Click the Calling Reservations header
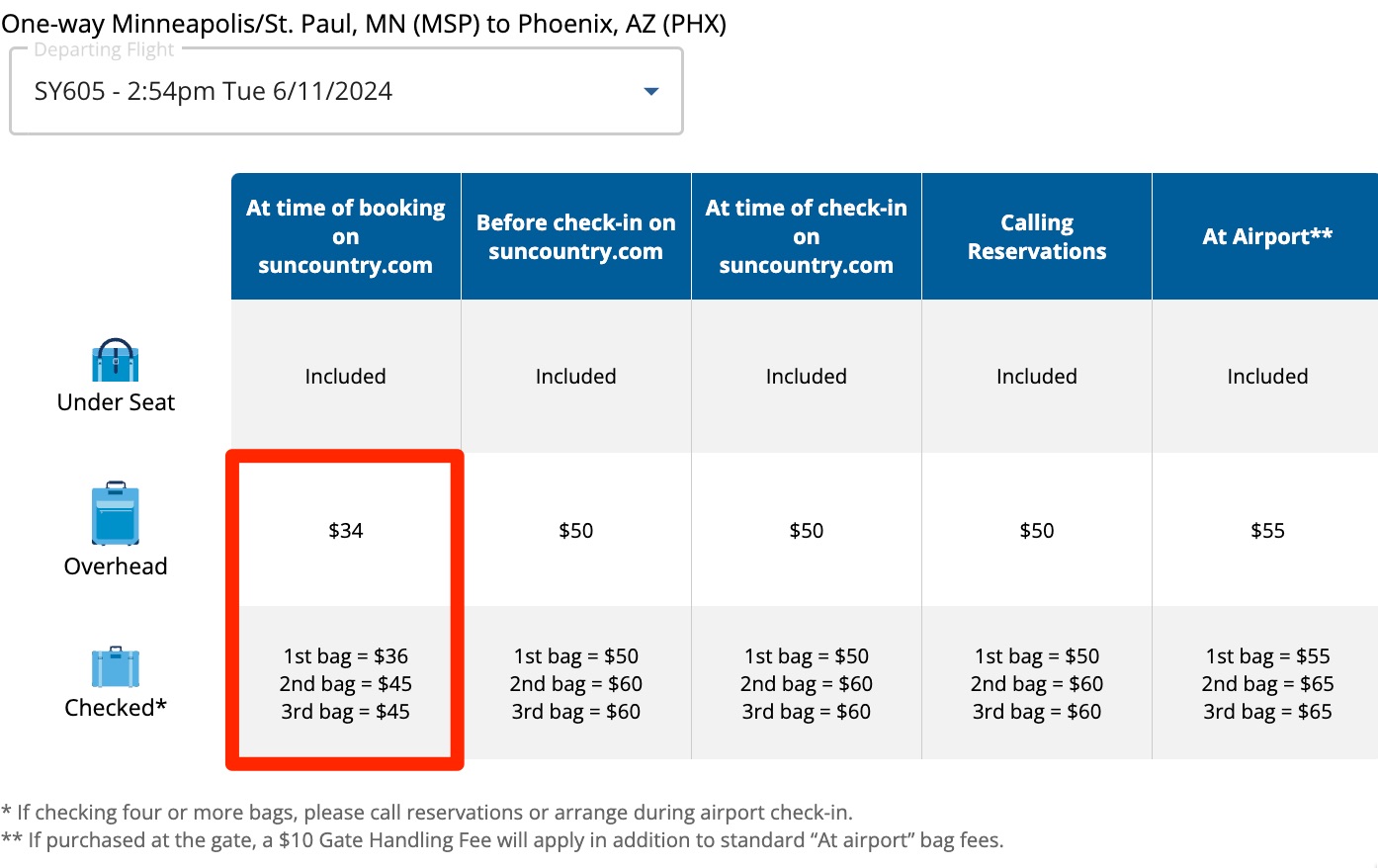 pos(1036,236)
